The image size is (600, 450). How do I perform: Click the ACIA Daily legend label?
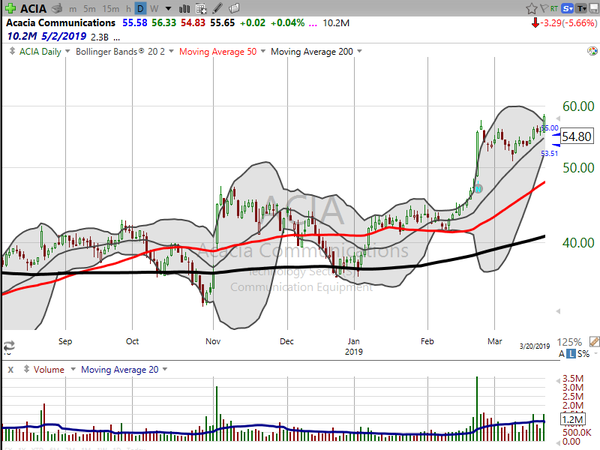[40, 52]
